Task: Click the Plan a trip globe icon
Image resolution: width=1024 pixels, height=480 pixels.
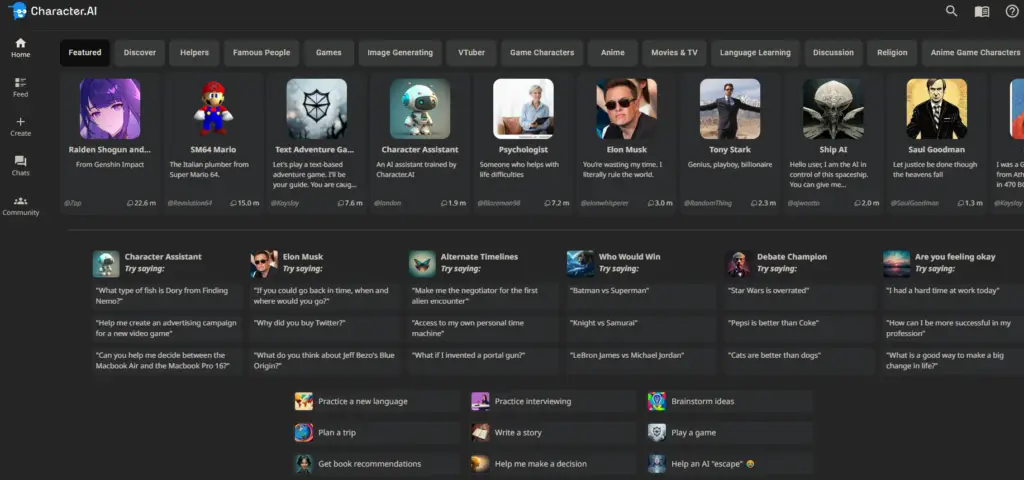Action: pos(303,432)
